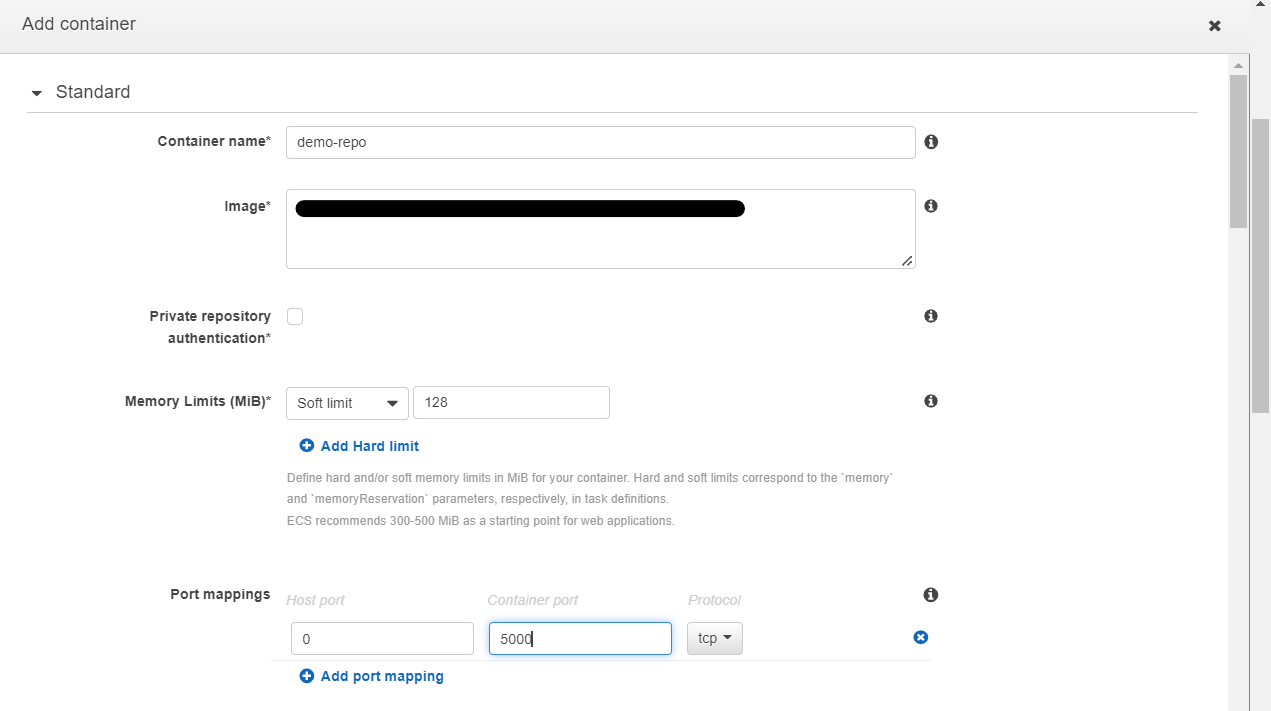Click info icon for Port mappings
This screenshot has height=711, width=1271.
[931, 595]
